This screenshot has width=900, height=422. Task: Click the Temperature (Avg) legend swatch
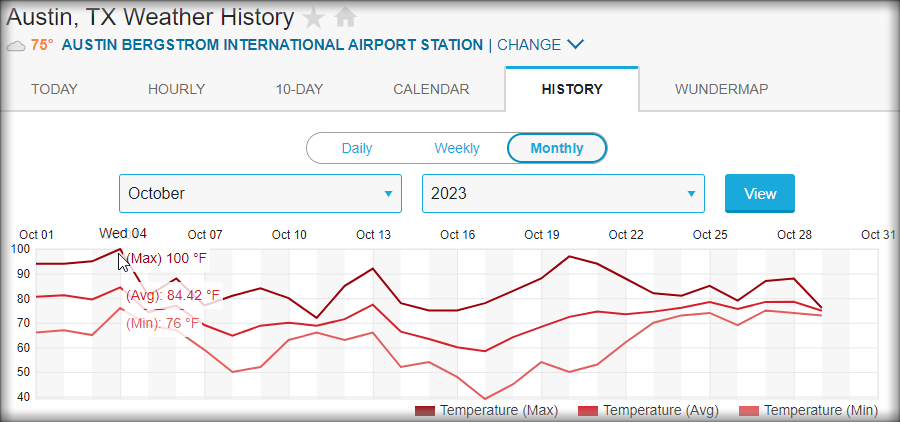588,411
